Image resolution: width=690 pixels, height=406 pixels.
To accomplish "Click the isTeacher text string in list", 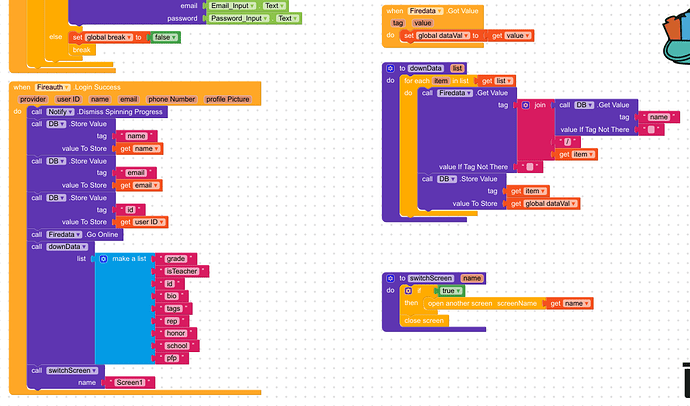I will point(182,271).
